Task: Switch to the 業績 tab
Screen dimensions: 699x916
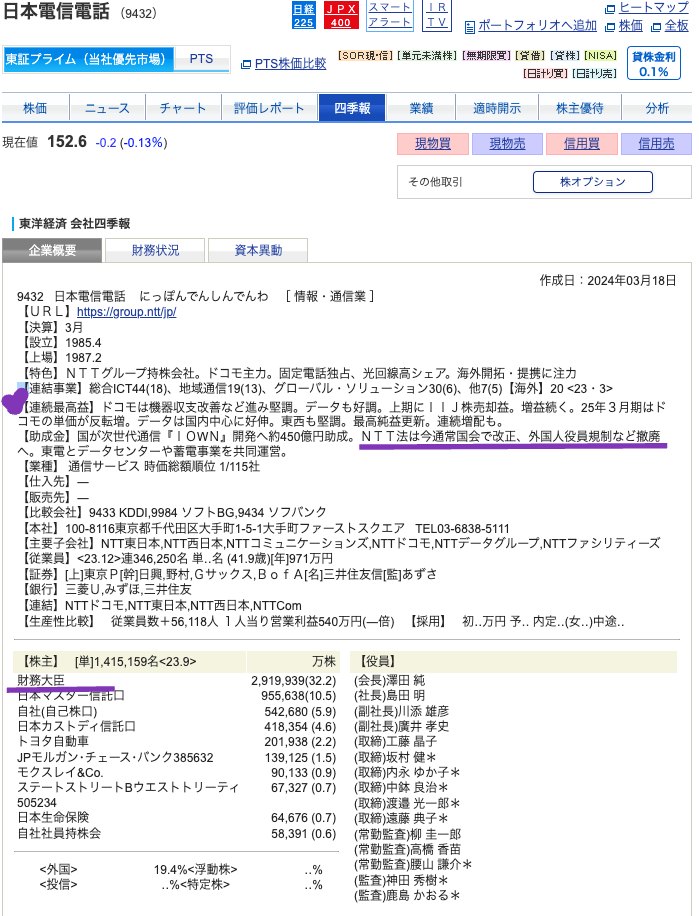Action: [421, 108]
